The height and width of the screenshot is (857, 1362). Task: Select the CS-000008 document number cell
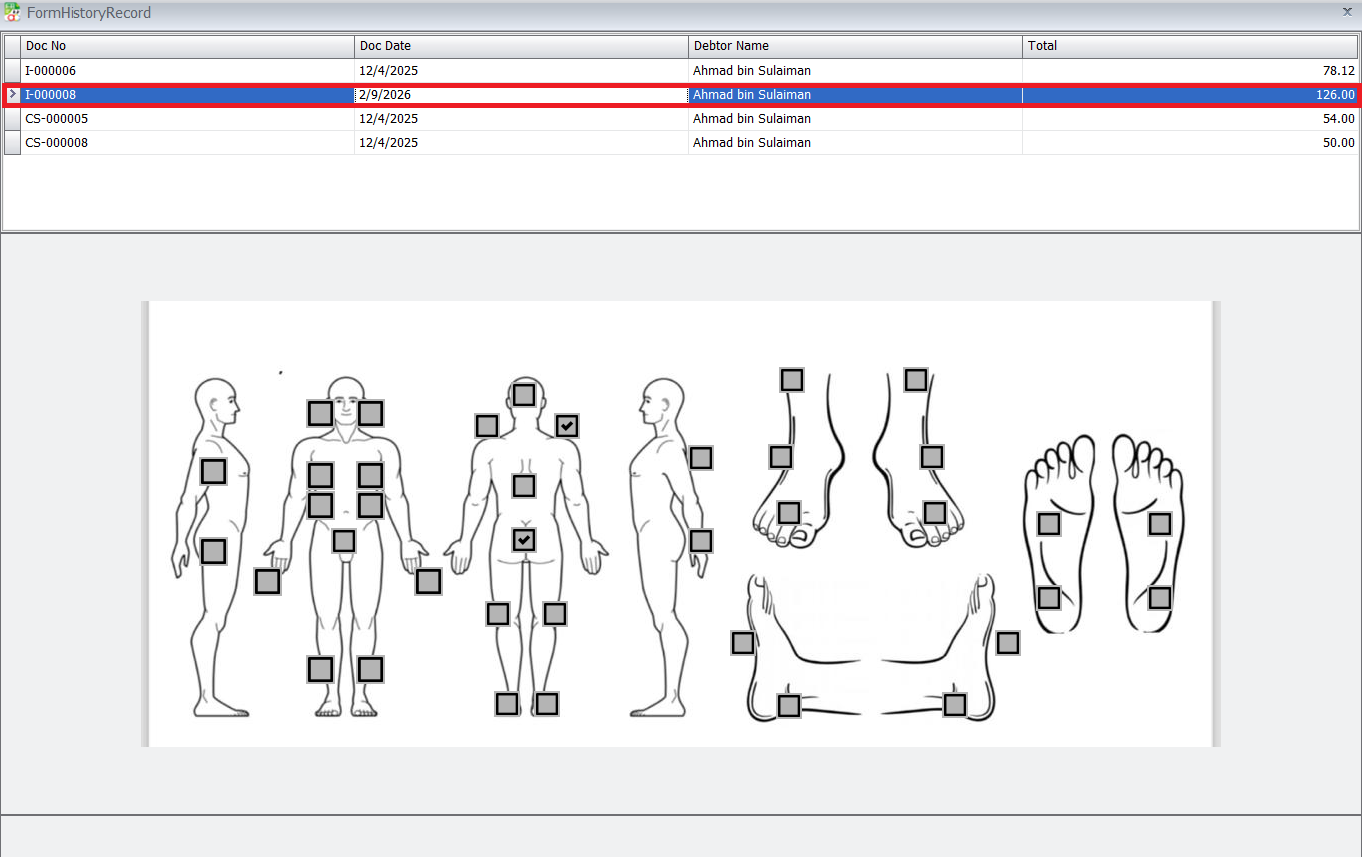click(x=187, y=143)
